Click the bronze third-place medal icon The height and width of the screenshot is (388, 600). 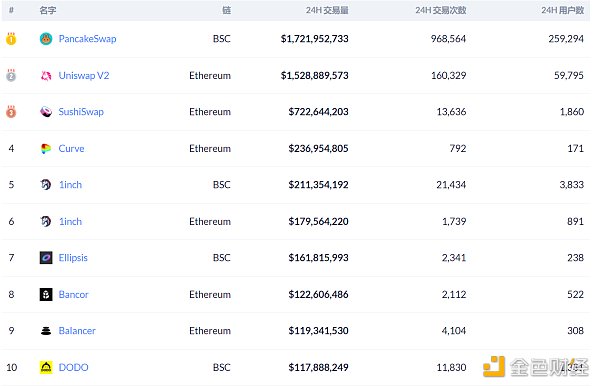point(11,112)
